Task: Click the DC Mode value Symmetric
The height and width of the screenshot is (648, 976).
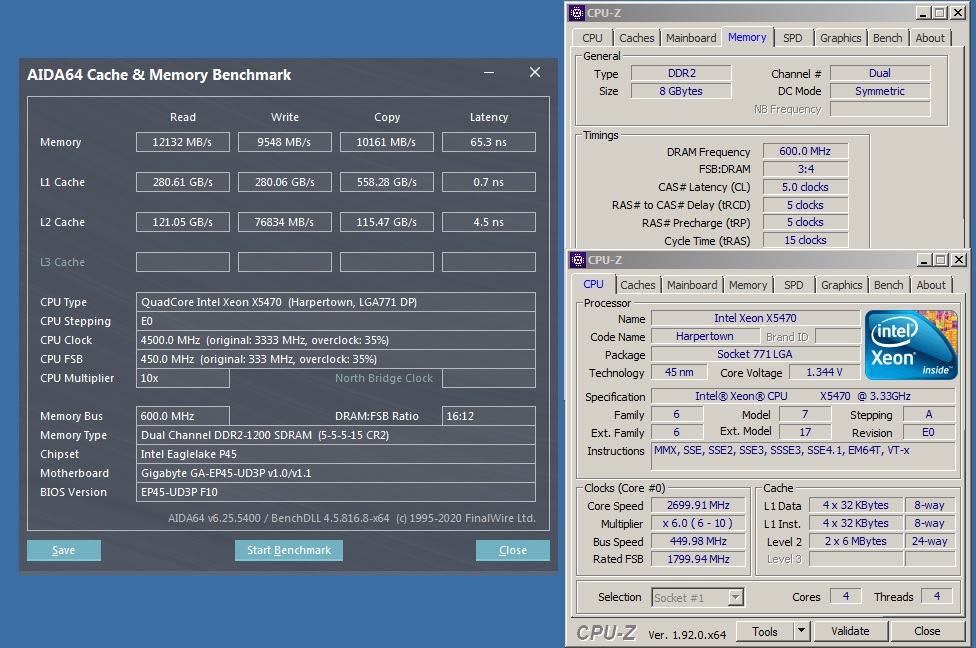Action: click(880, 91)
